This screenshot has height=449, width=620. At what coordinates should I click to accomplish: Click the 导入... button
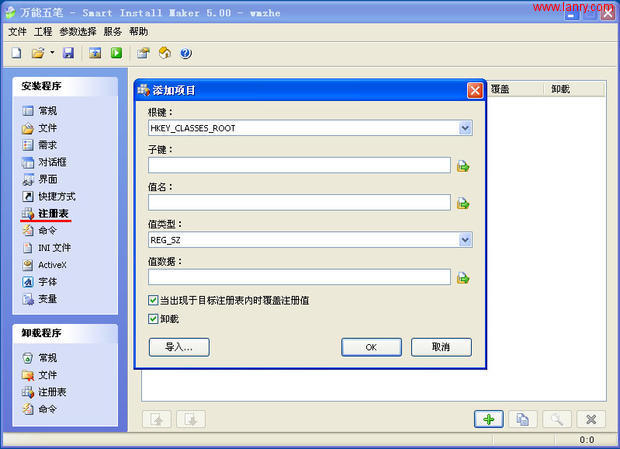pyautogui.click(x=179, y=347)
